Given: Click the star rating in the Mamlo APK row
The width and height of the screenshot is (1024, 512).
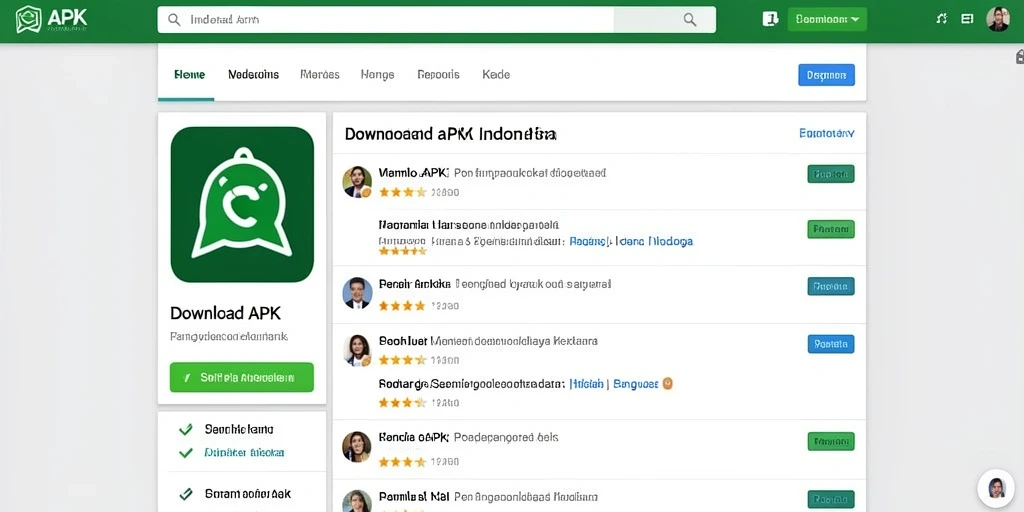Looking at the screenshot, I should tap(402, 192).
